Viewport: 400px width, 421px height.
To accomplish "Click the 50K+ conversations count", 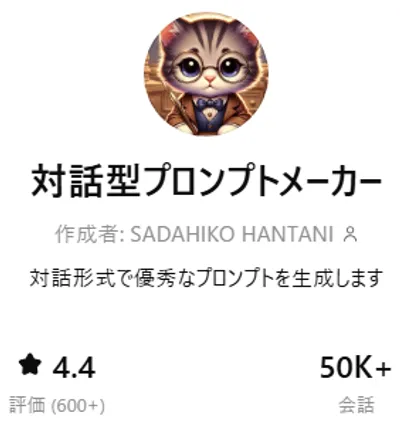I will coord(355,367).
